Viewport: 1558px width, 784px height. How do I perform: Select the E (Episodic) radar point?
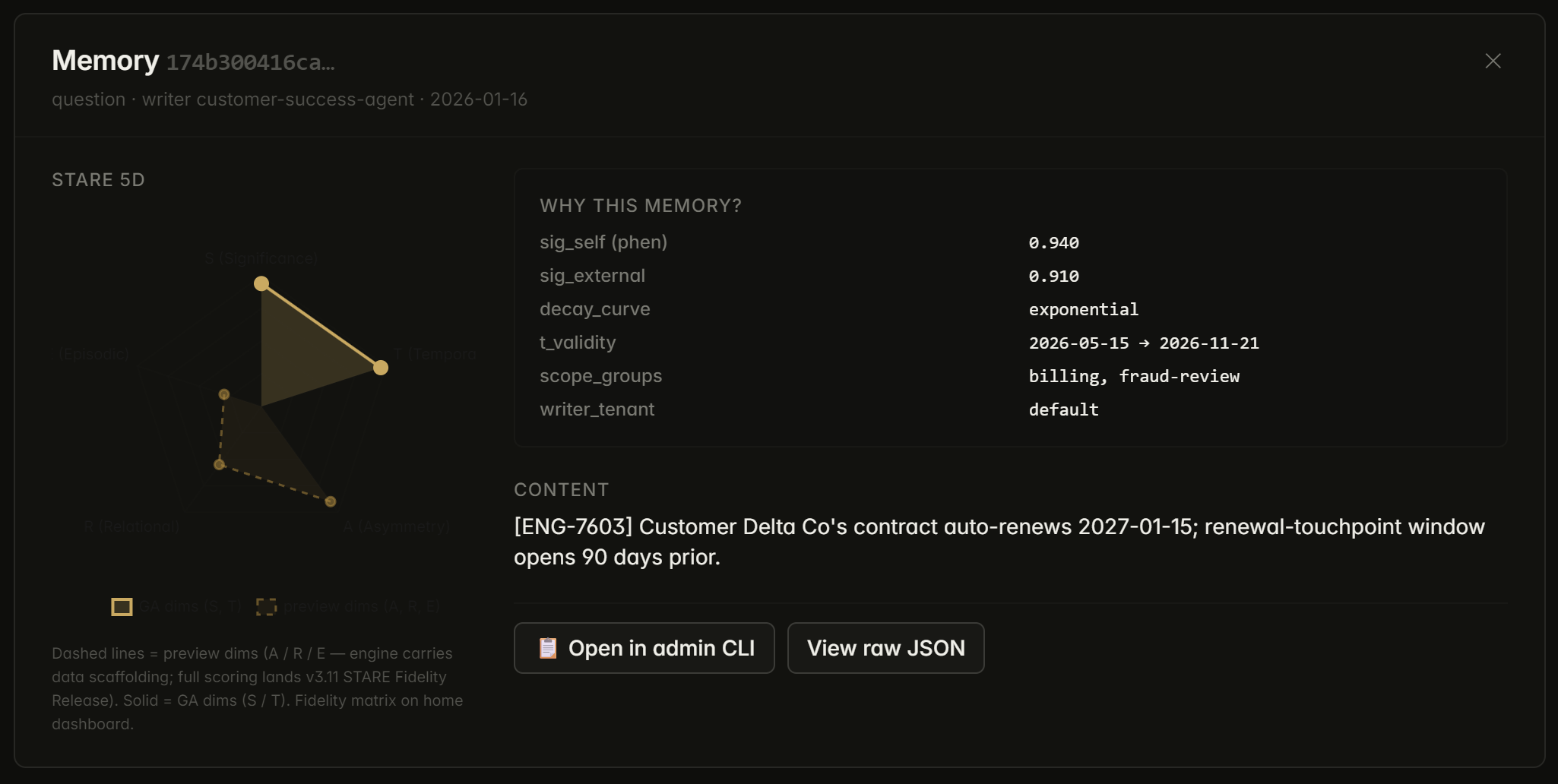coord(224,394)
